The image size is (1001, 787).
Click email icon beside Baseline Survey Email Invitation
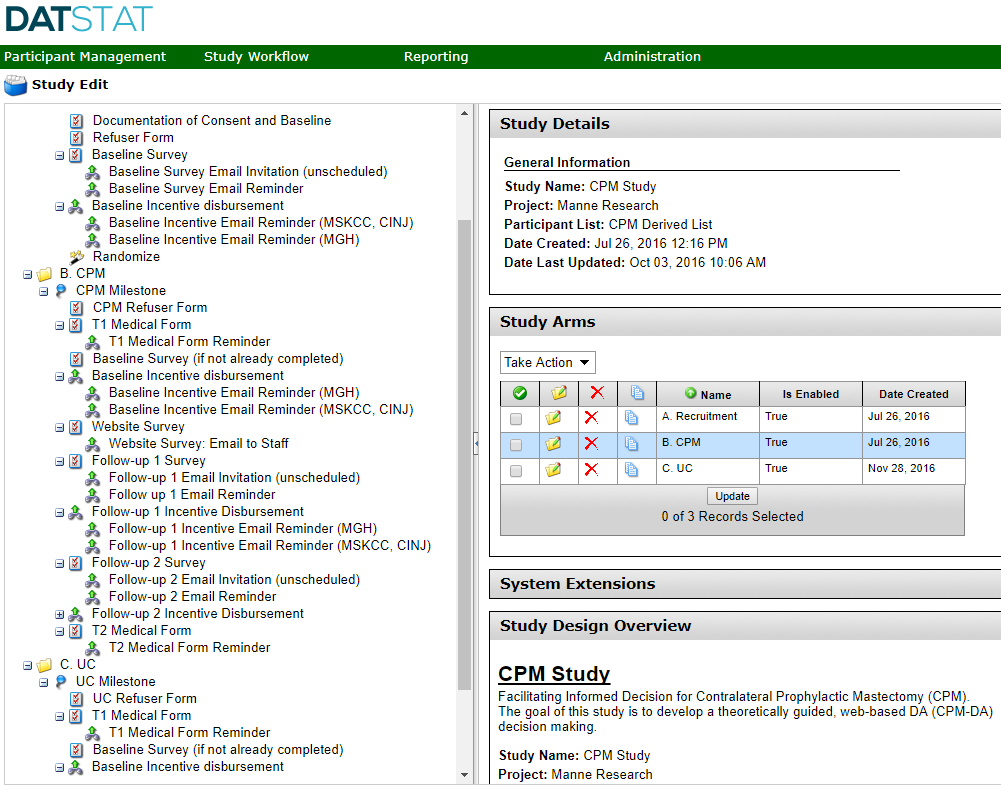[x=93, y=172]
